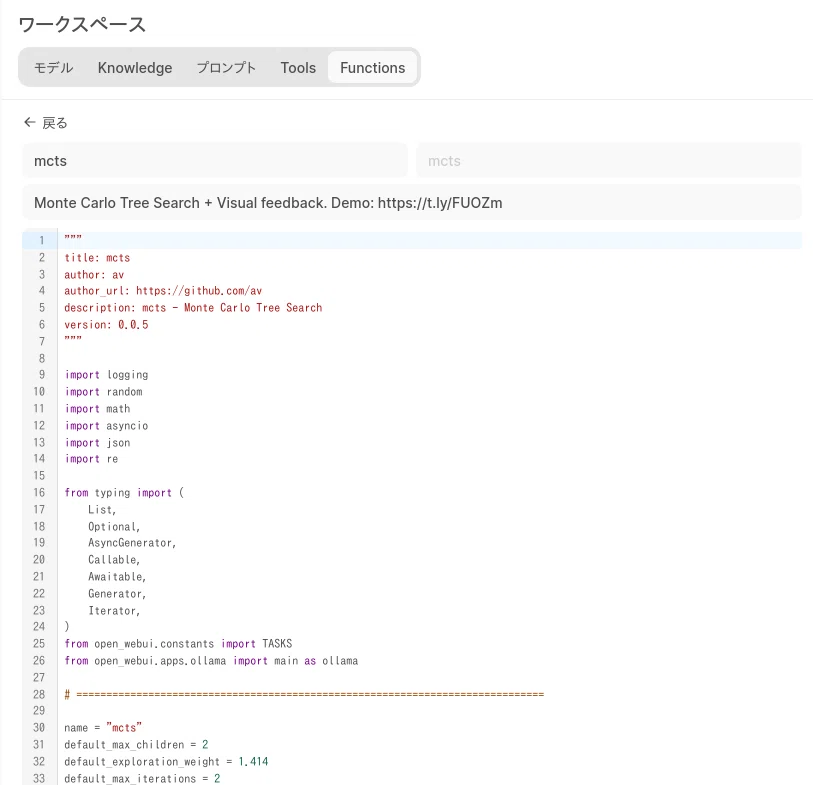Click the 'Awaitable,' code line
813x785 pixels.
click(x=117, y=577)
